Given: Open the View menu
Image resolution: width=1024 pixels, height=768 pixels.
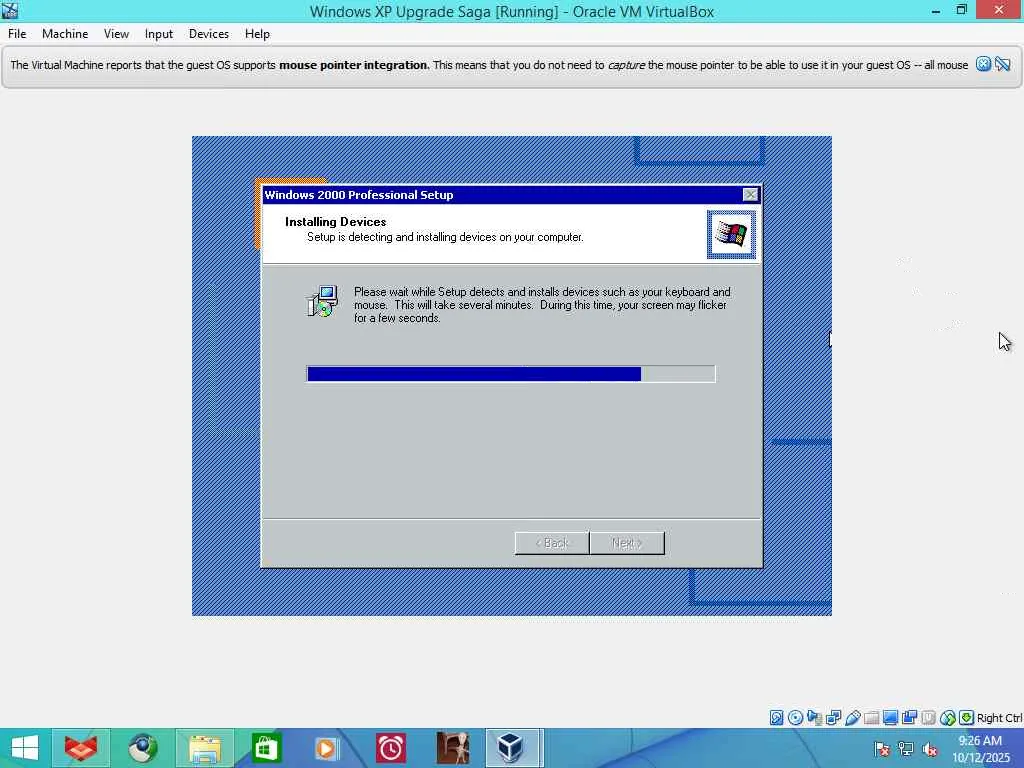Looking at the screenshot, I should [116, 34].
